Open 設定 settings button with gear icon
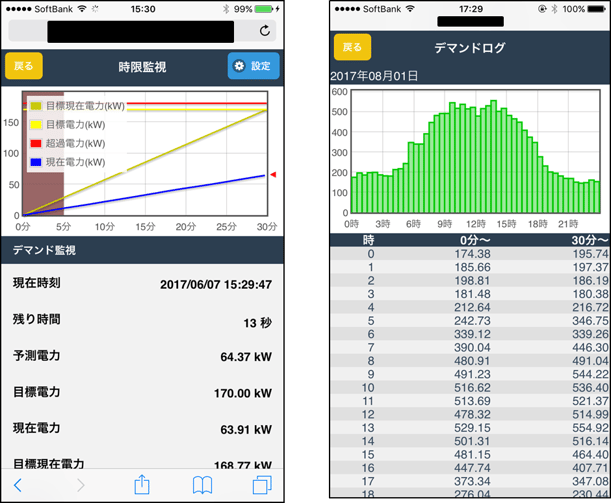Viewport: 611px width, 503px height. [253, 66]
